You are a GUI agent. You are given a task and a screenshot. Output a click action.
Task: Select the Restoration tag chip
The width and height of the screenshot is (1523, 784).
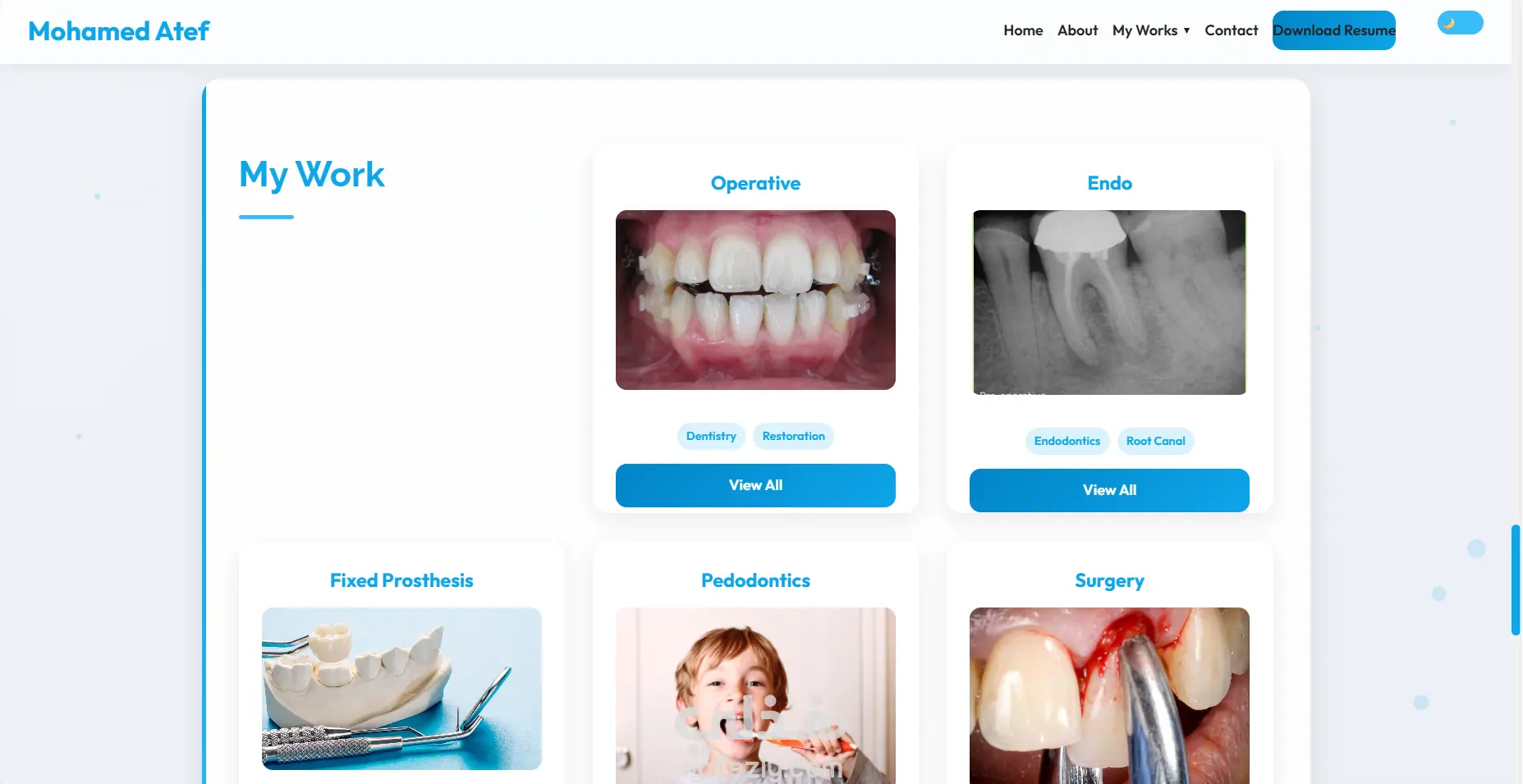[x=793, y=436]
